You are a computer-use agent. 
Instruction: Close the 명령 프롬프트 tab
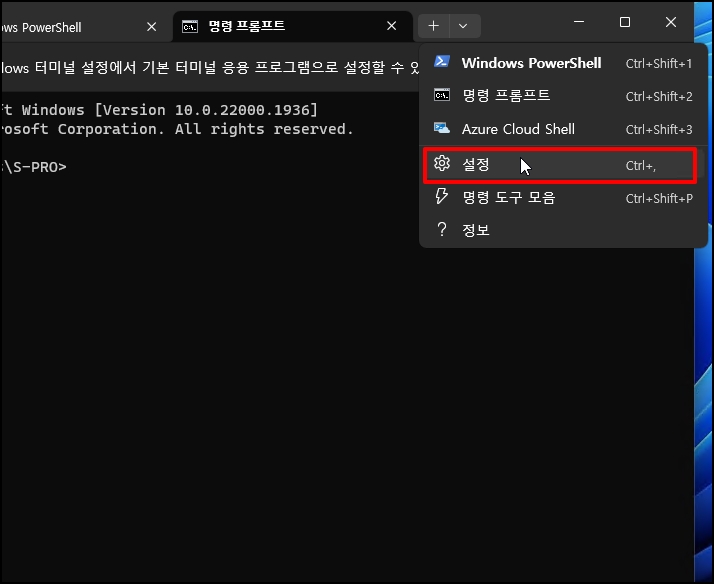tap(392, 26)
